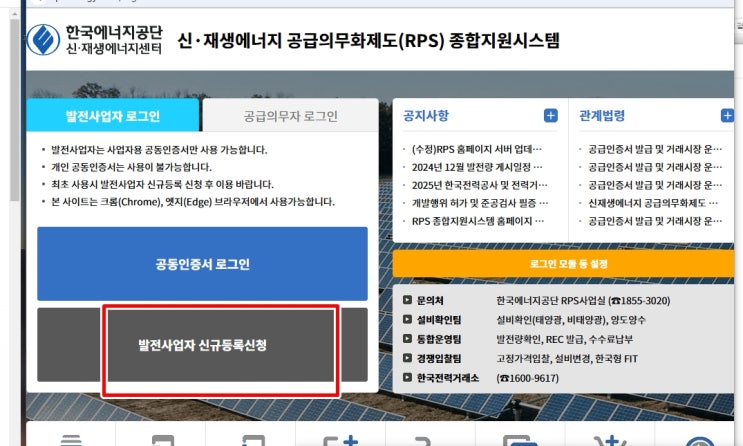Open notice 2025년 한국전력공사 및 전력거…
Screen dimensions: 743x446
click(480, 185)
